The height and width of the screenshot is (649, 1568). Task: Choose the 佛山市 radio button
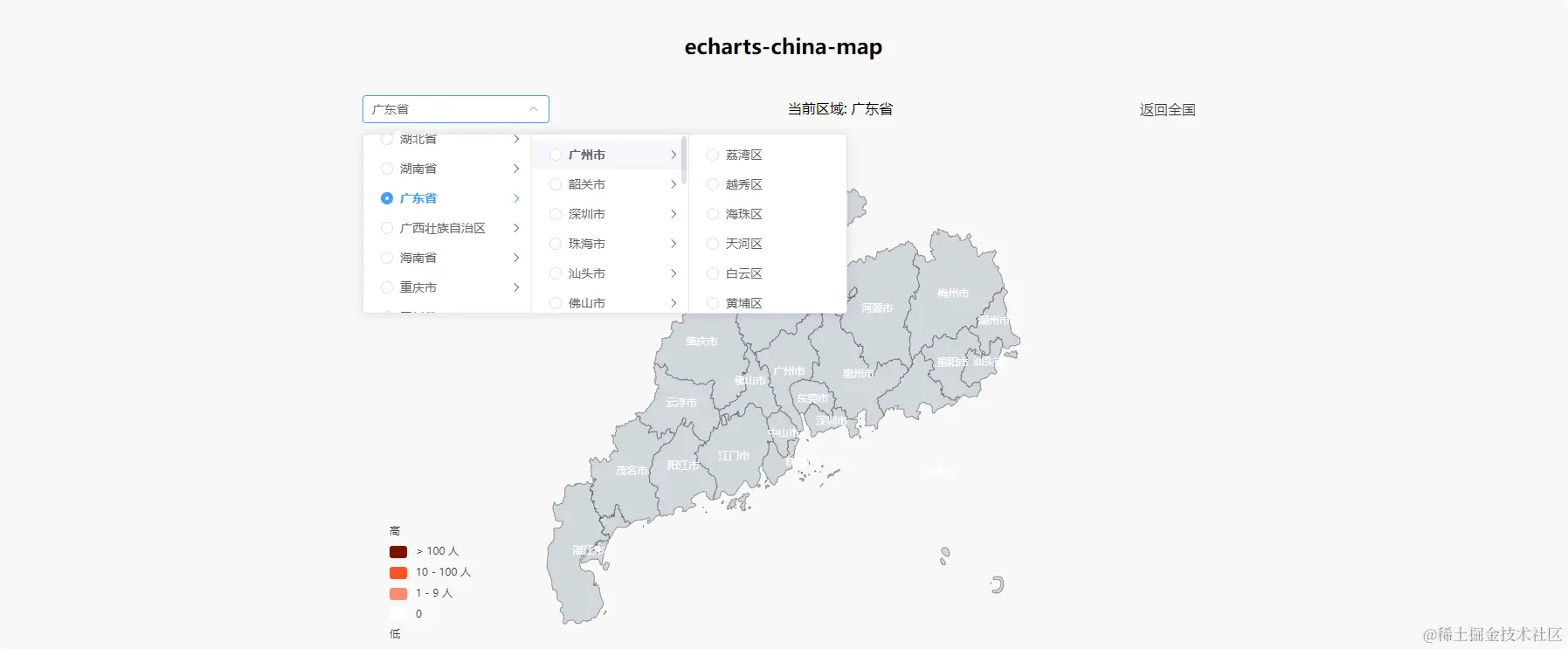click(556, 303)
